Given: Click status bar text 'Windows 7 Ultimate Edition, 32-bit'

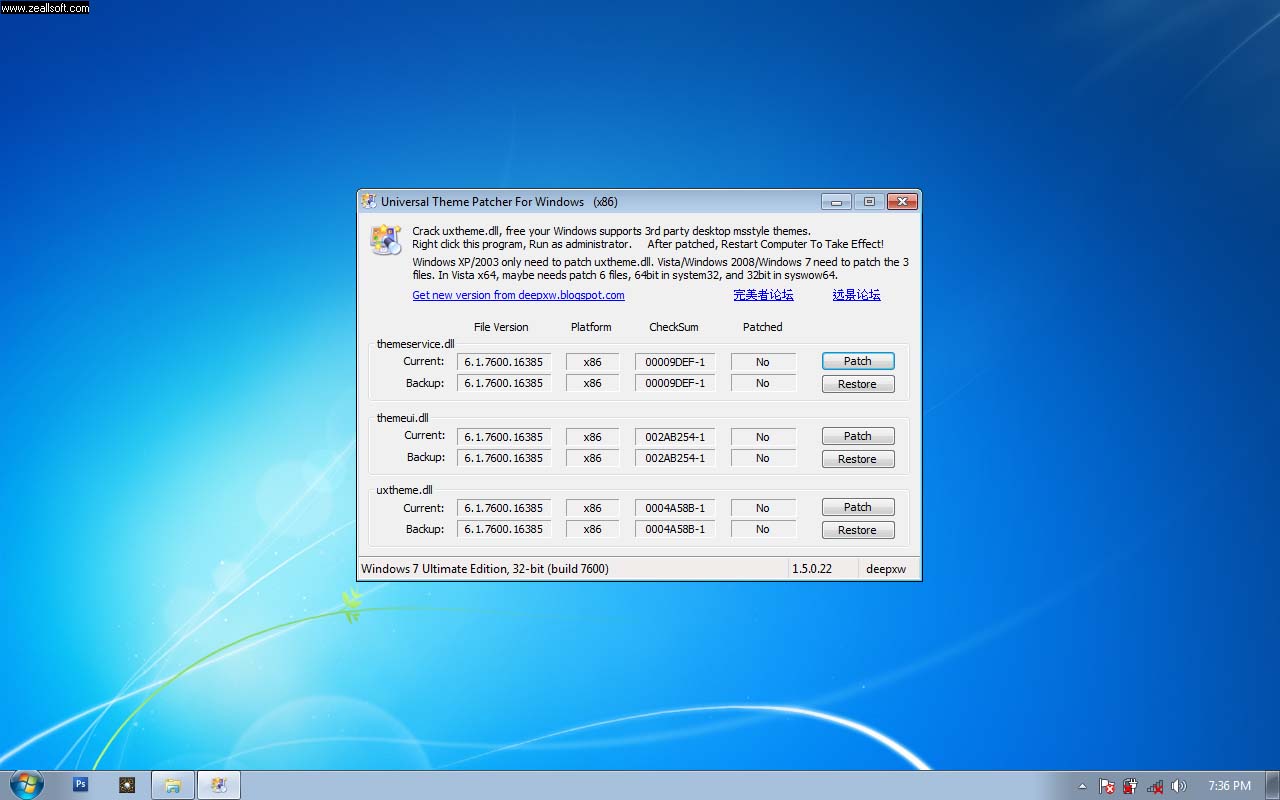Looking at the screenshot, I should coord(485,569).
